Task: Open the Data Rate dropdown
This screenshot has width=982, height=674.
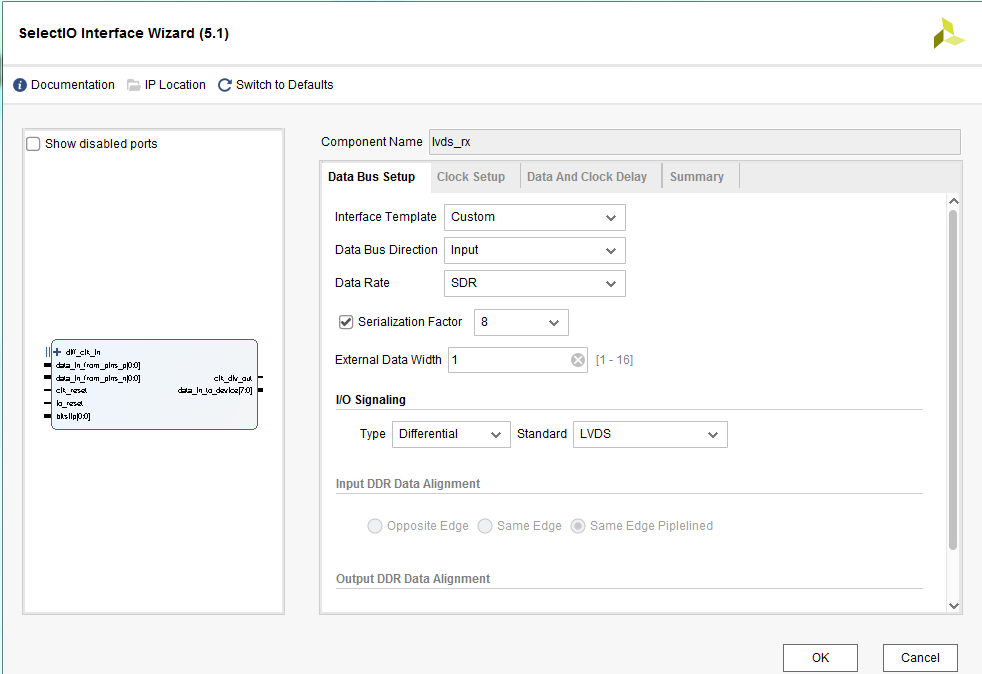Action: [534, 283]
